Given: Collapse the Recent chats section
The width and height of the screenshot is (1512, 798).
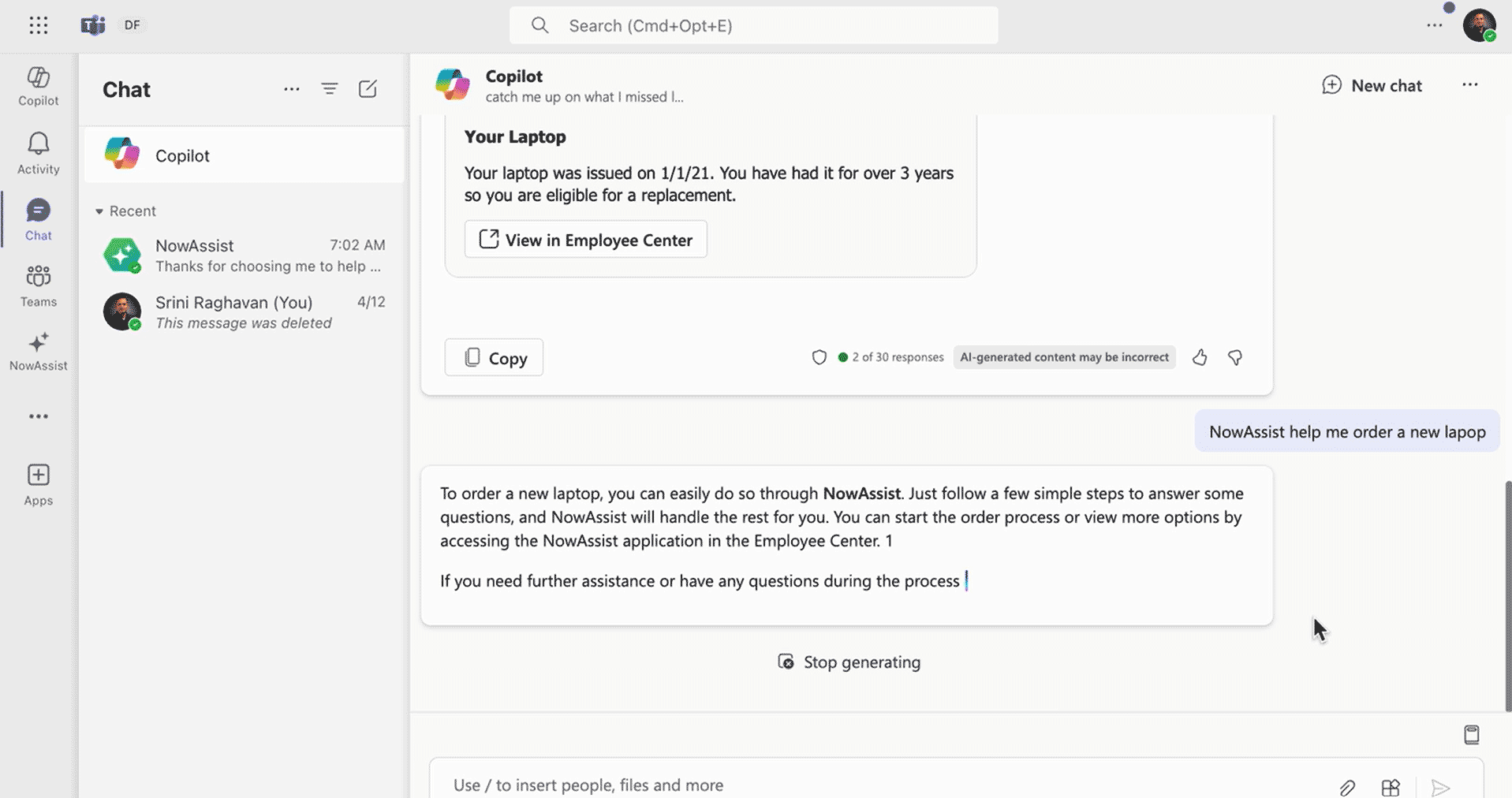Looking at the screenshot, I should (125, 211).
